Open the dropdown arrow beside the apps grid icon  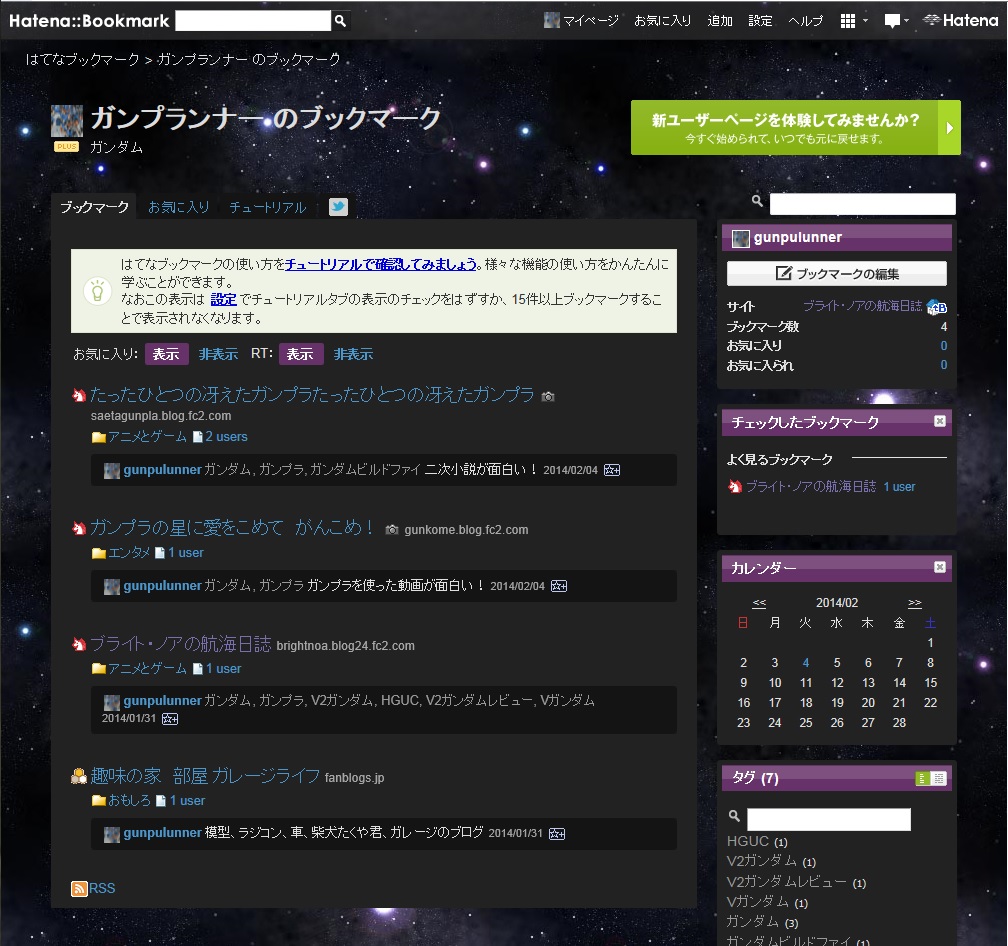(864, 20)
